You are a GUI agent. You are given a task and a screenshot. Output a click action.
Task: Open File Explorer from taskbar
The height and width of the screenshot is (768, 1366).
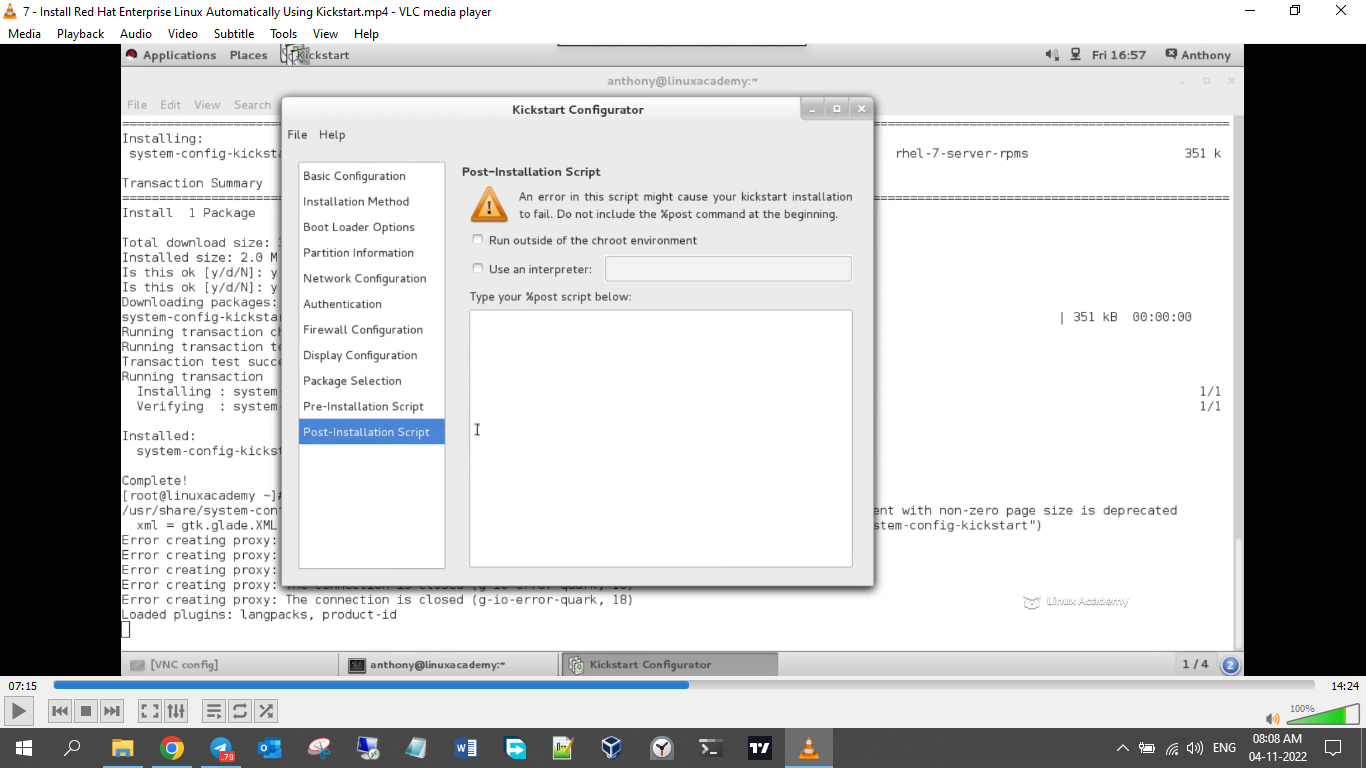pyautogui.click(x=122, y=748)
